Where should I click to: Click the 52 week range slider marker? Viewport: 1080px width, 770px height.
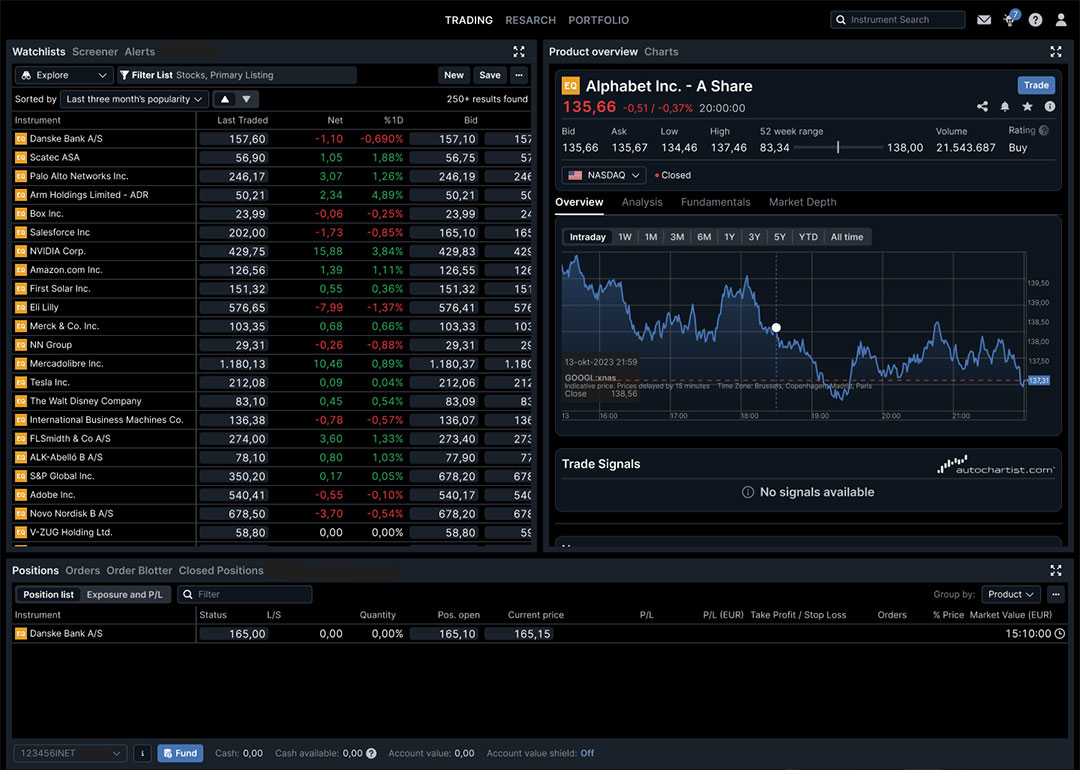pos(838,147)
